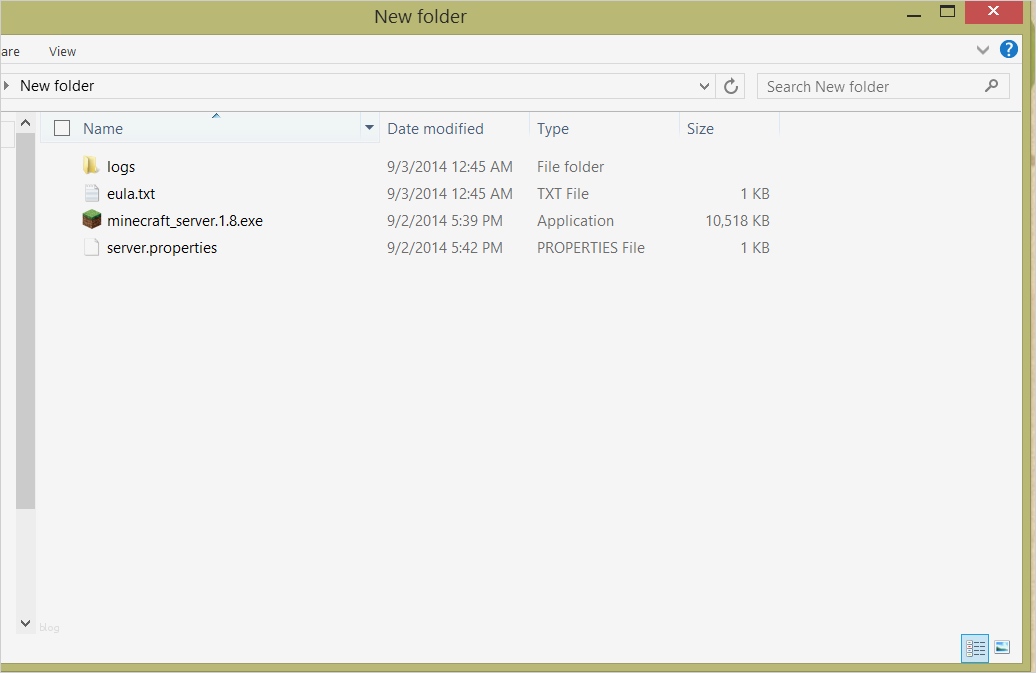Select the logs folder name
Image resolution: width=1036 pixels, height=673 pixels.
click(121, 166)
